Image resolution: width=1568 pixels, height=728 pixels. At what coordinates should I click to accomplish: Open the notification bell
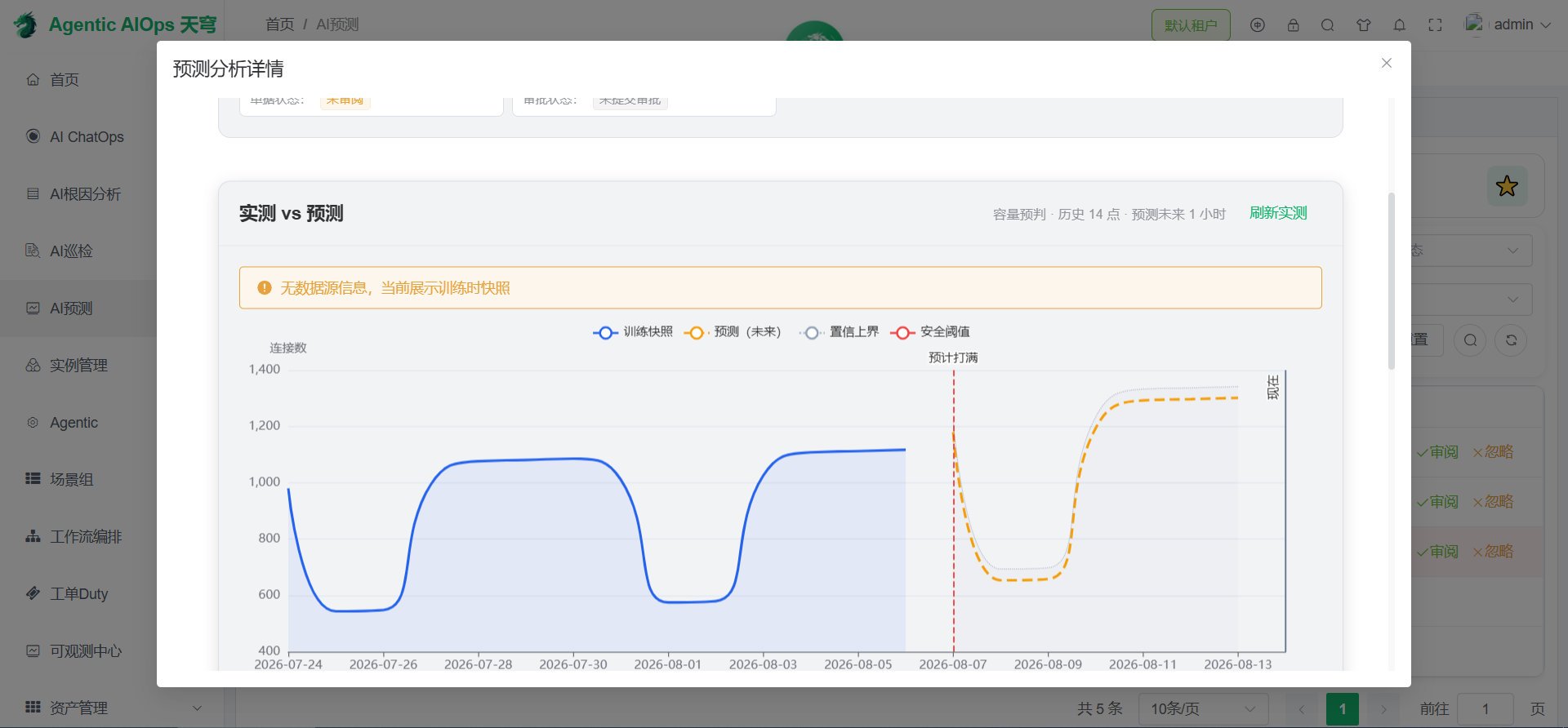coord(1400,25)
